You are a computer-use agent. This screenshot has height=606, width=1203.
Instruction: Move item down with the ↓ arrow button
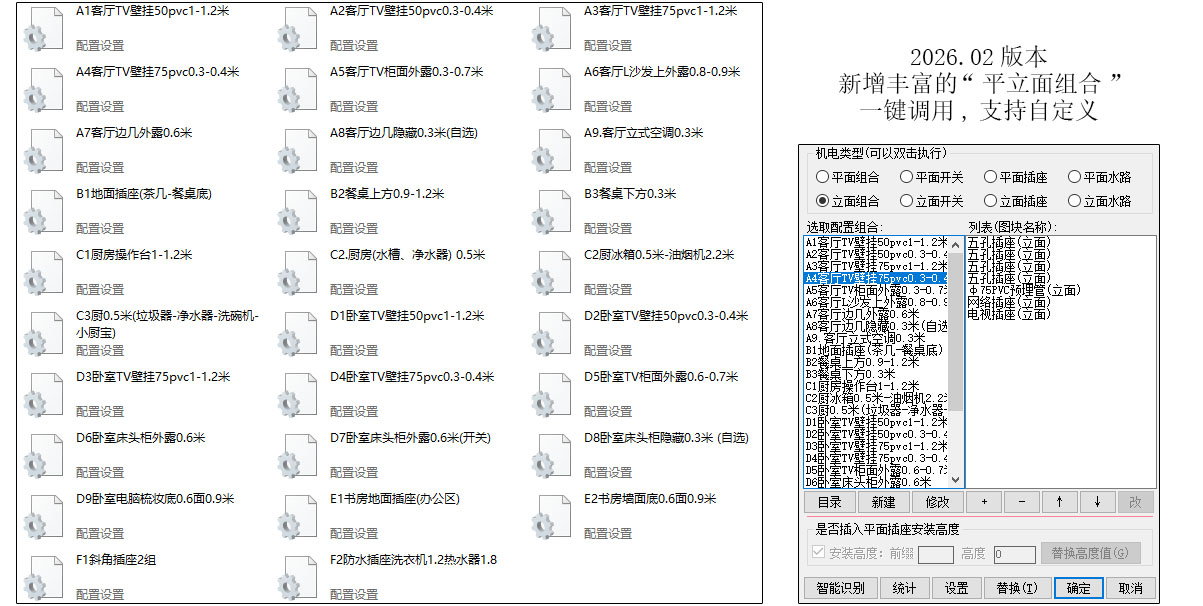1097,502
